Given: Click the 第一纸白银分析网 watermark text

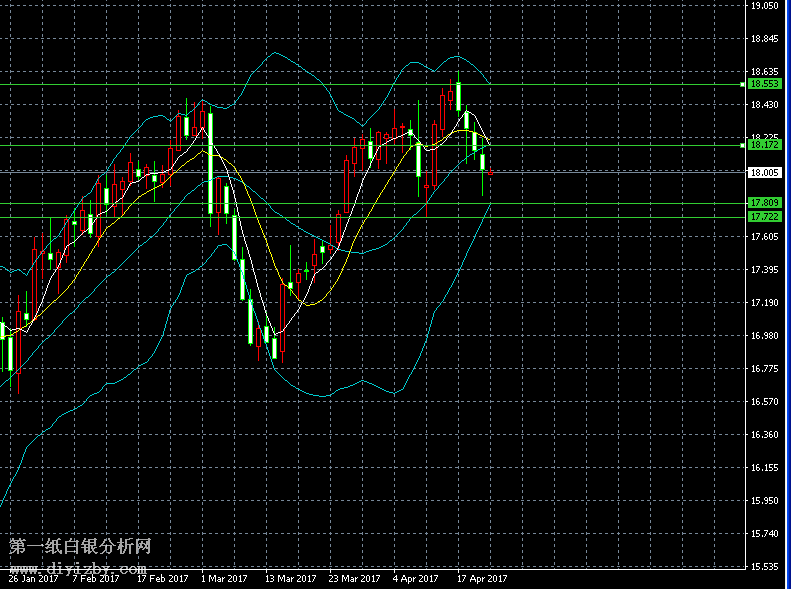Looking at the screenshot, I should click(x=80, y=547).
